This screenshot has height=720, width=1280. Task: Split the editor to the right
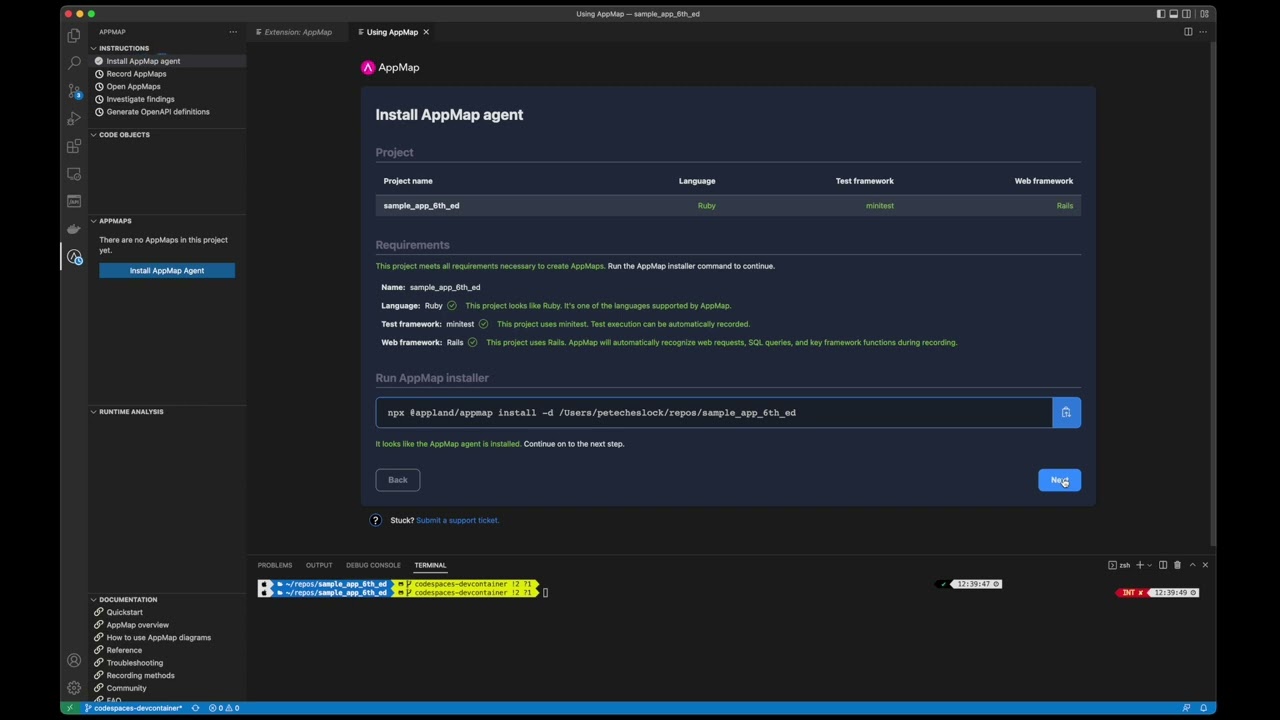[1188, 32]
